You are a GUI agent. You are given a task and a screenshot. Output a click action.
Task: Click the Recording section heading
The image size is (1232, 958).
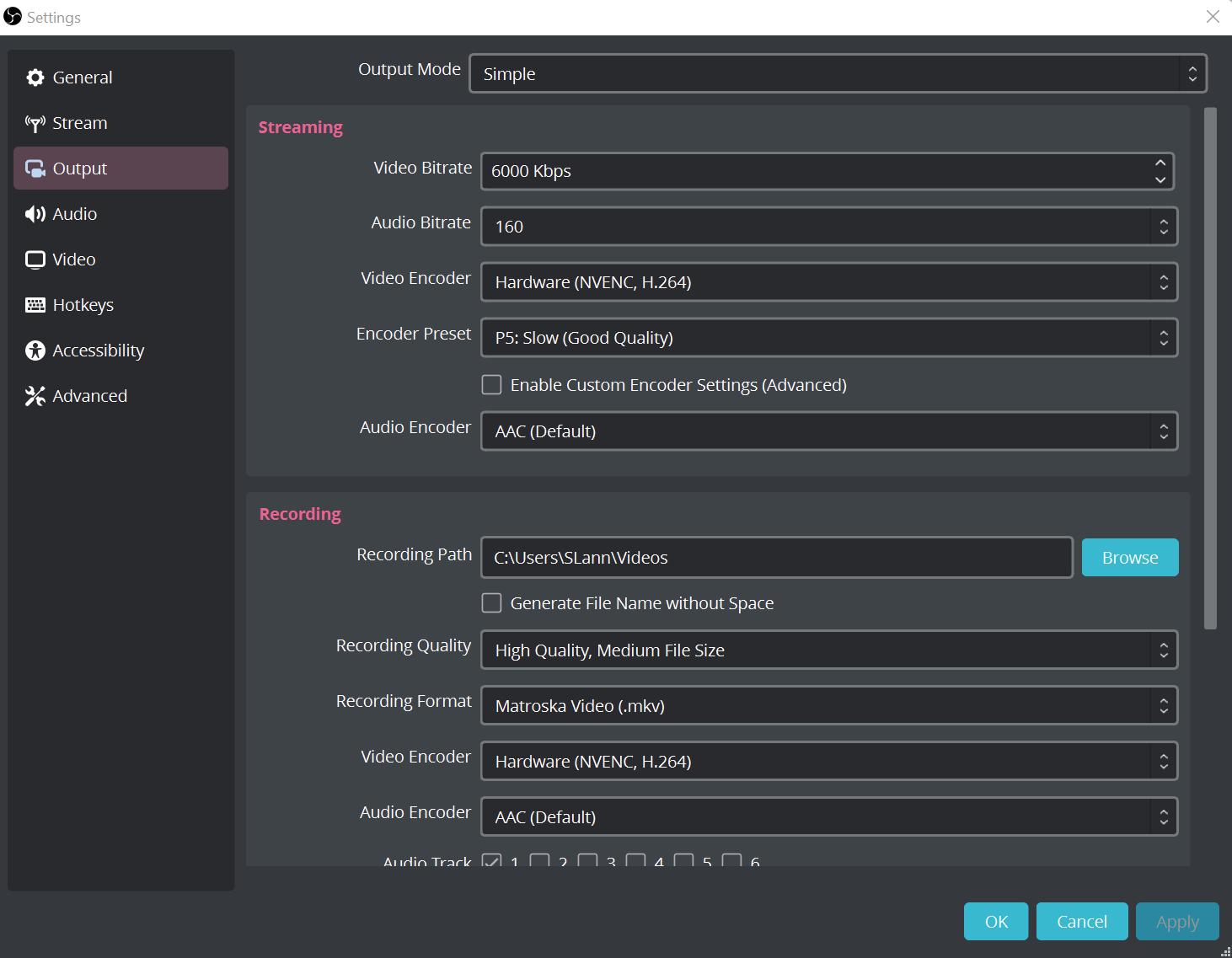(300, 514)
